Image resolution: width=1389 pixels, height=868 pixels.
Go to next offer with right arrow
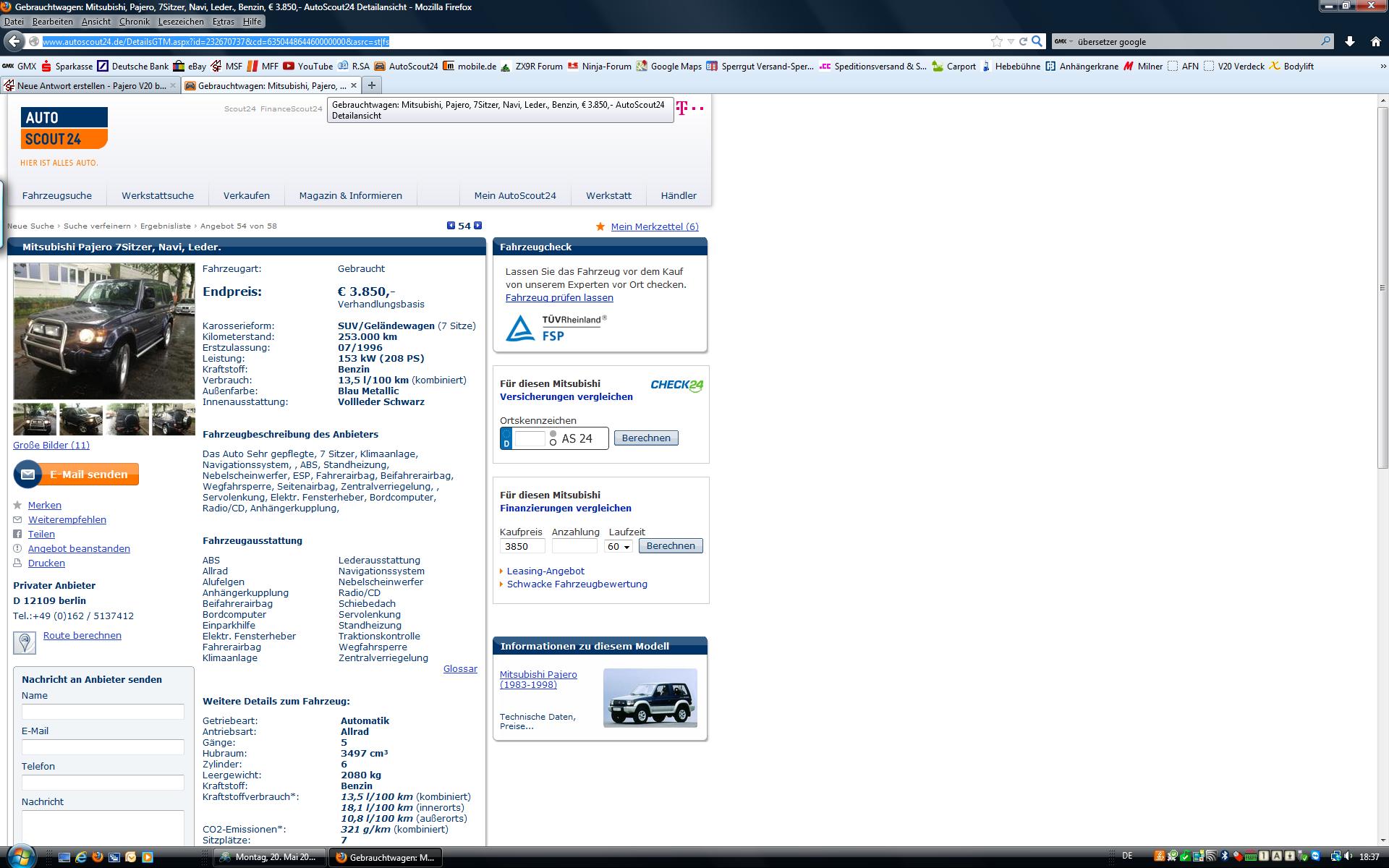[477, 226]
